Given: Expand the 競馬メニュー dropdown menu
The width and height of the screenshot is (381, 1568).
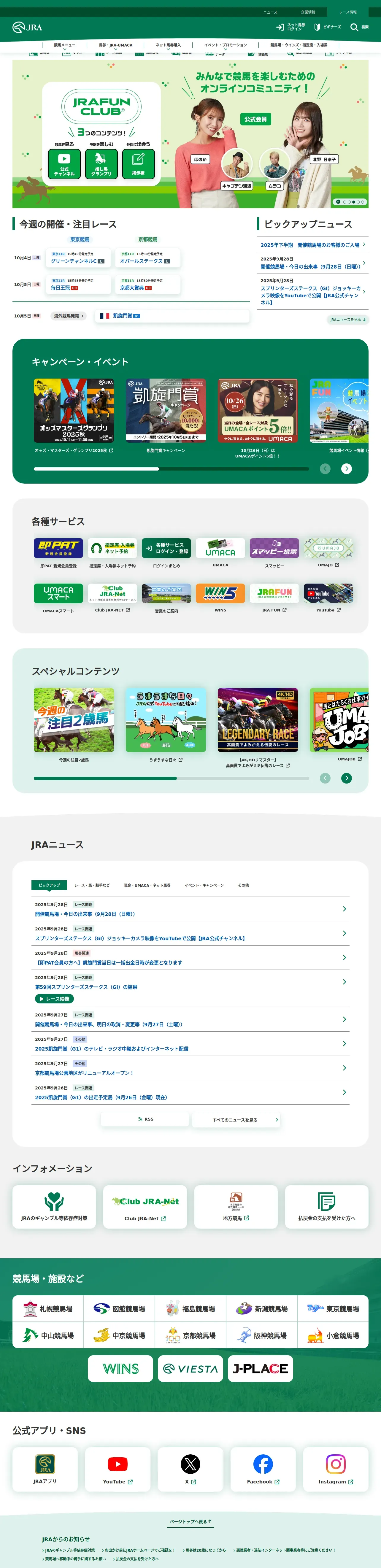Looking at the screenshot, I should [64, 46].
